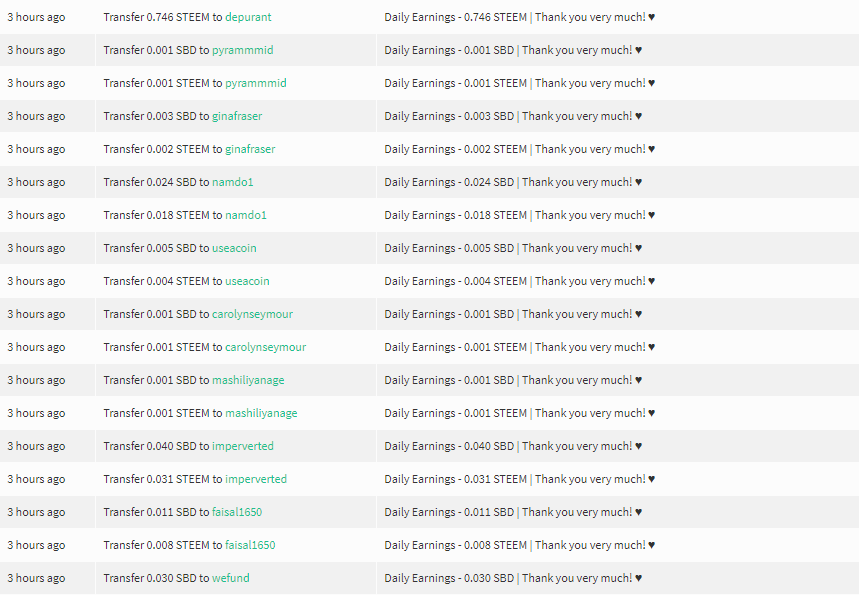Select memo 'Daily Earnings - 0.031 STEEM'
859x595 pixels.
click(x=456, y=479)
